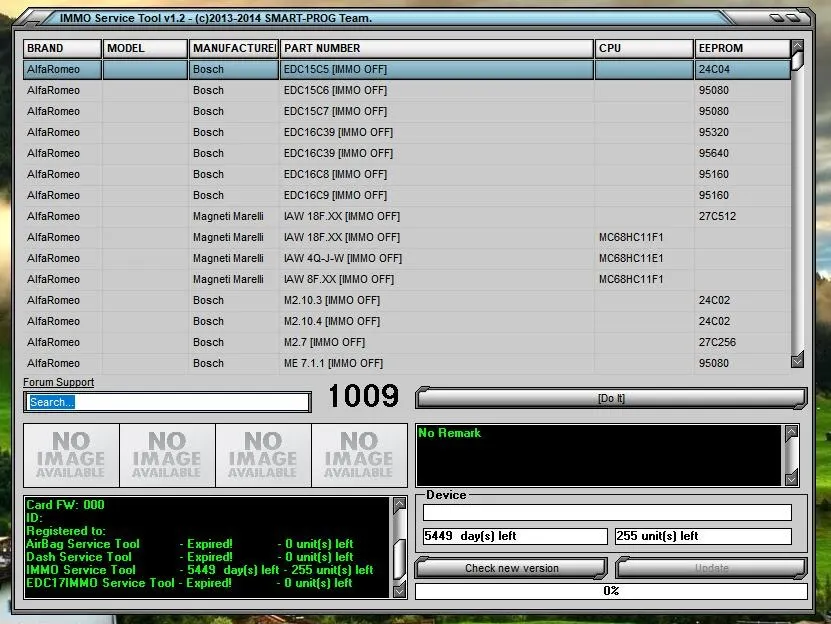
Task: Click the EEPROM column header
Action: [x=742, y=48]
